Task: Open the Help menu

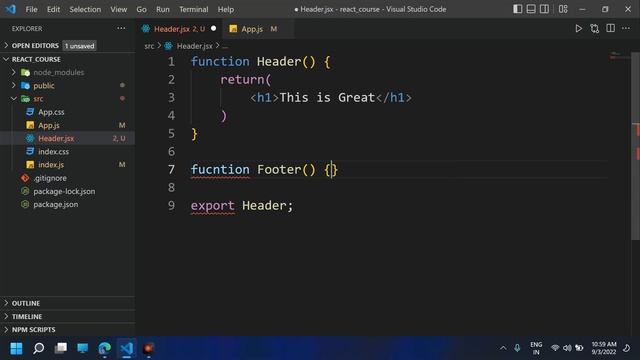Action: 226,9
